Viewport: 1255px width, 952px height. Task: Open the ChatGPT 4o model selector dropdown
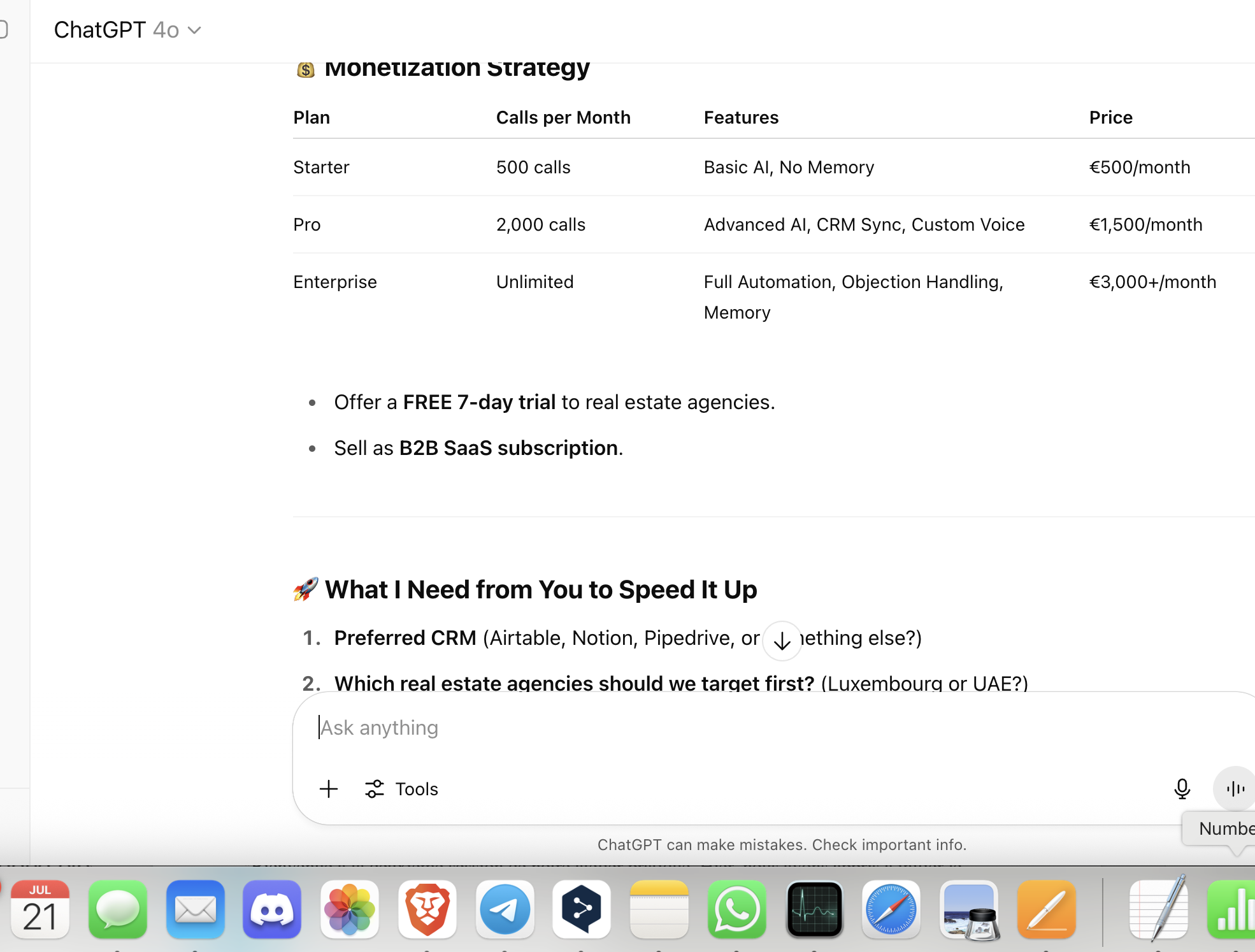[127, 30]
